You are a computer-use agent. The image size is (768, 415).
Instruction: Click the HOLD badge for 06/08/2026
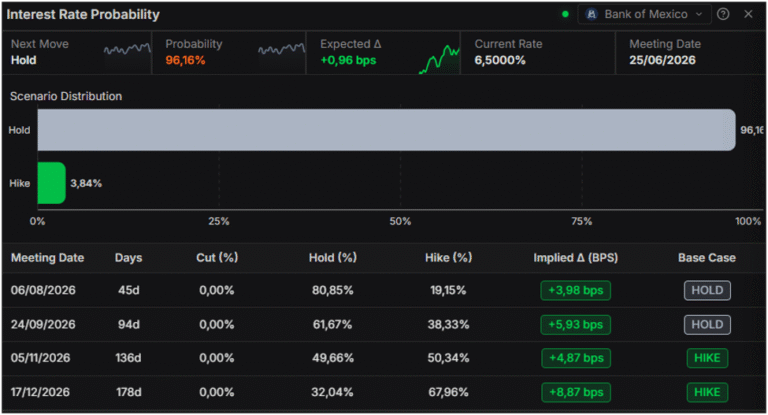[x=707, y=290]
